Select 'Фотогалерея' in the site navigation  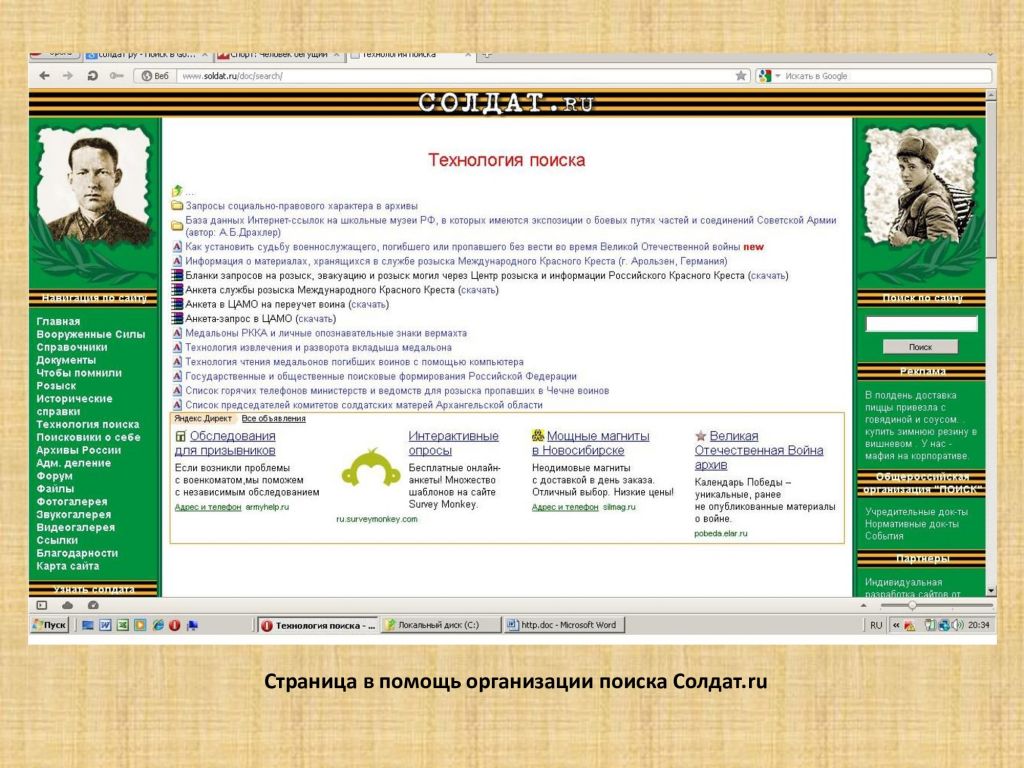point(72,502)
